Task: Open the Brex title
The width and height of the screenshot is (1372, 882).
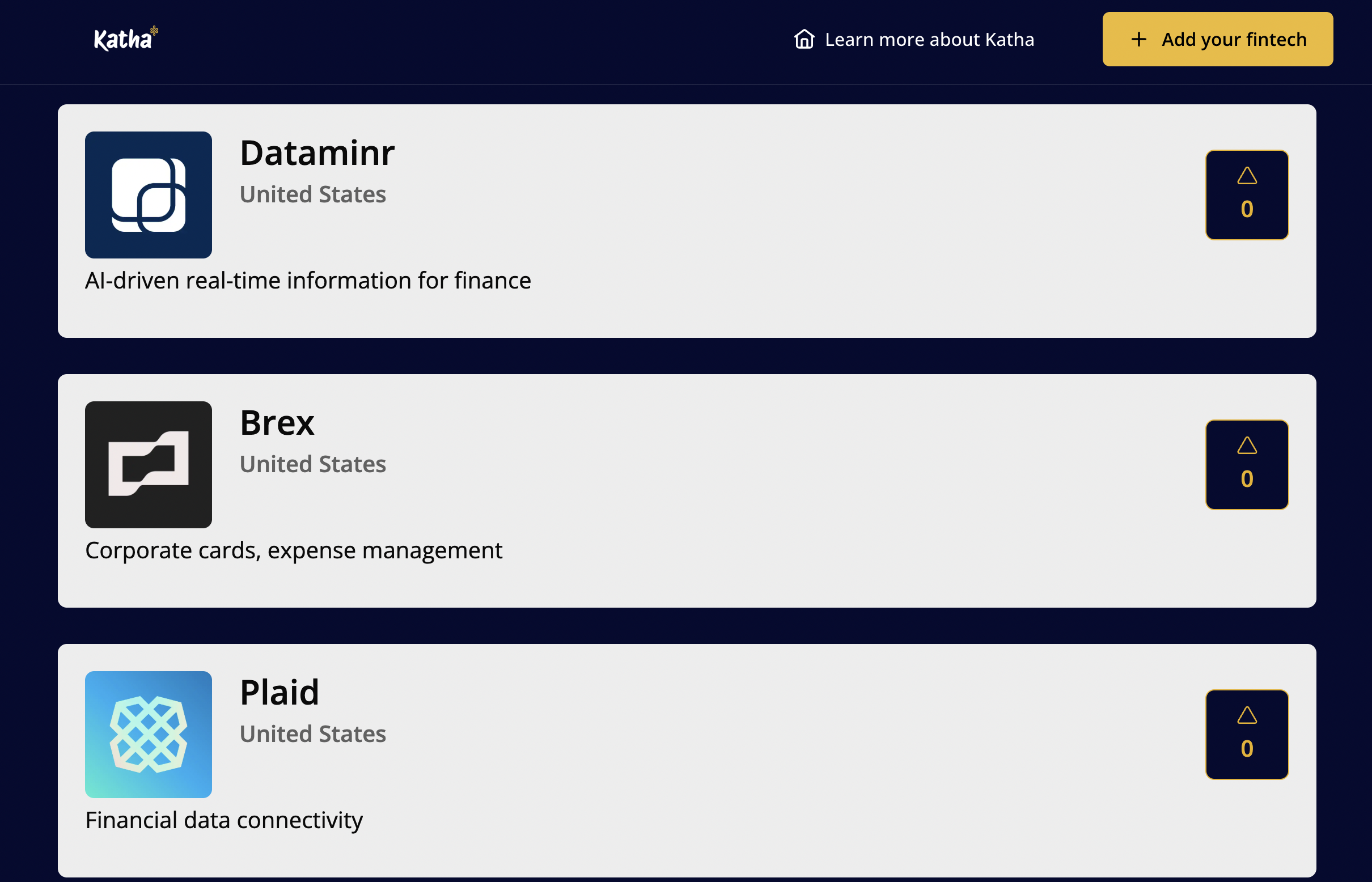Action: [x=277, y=423]
